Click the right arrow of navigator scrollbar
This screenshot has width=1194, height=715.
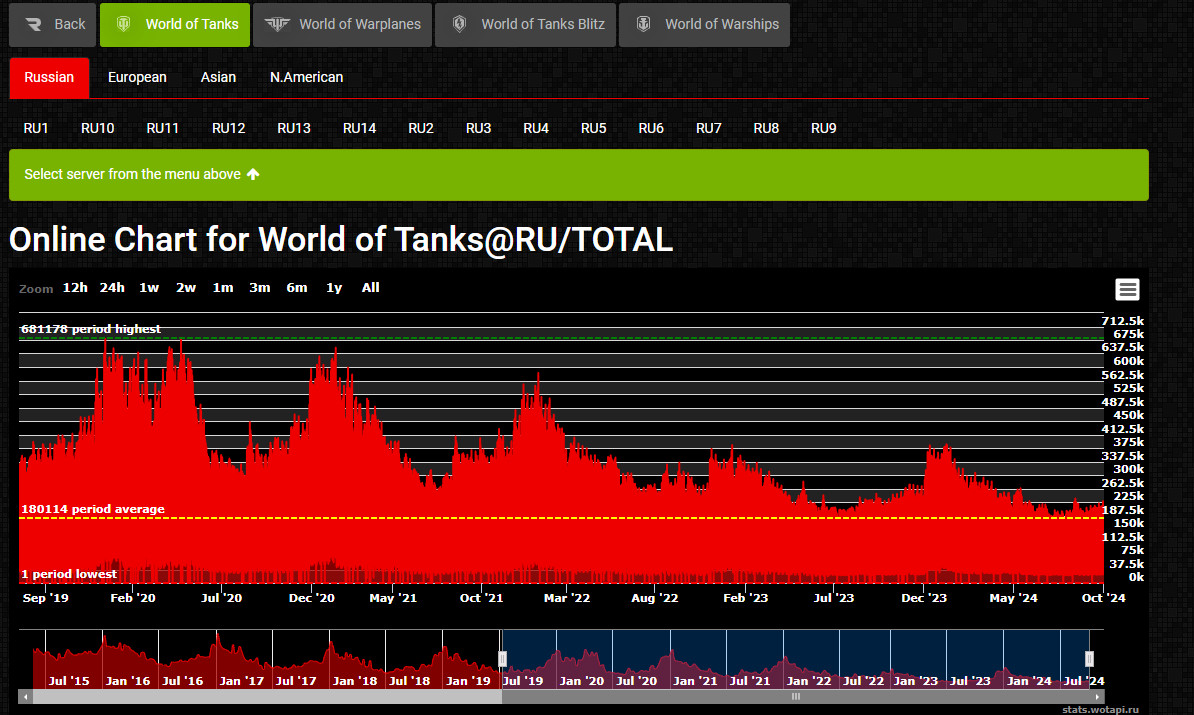click(1099, 696)
